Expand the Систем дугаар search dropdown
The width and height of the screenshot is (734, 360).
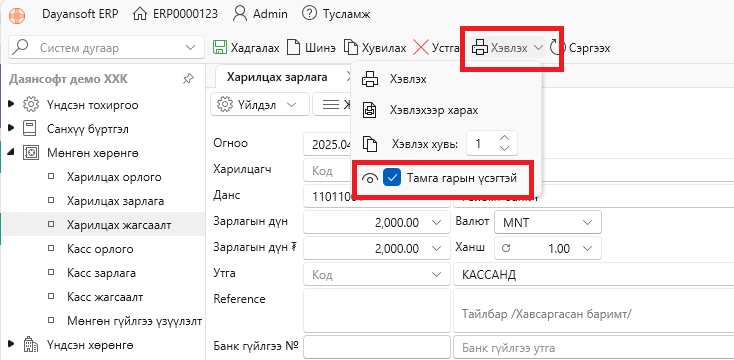click(190, 48)
